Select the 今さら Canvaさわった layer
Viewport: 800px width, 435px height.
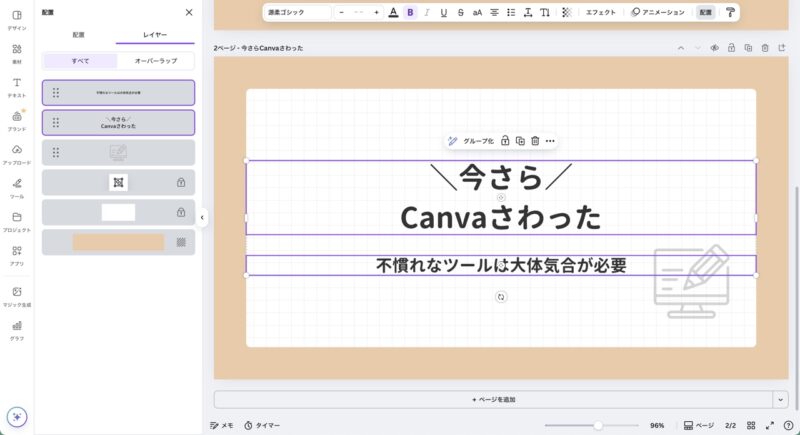118,122
